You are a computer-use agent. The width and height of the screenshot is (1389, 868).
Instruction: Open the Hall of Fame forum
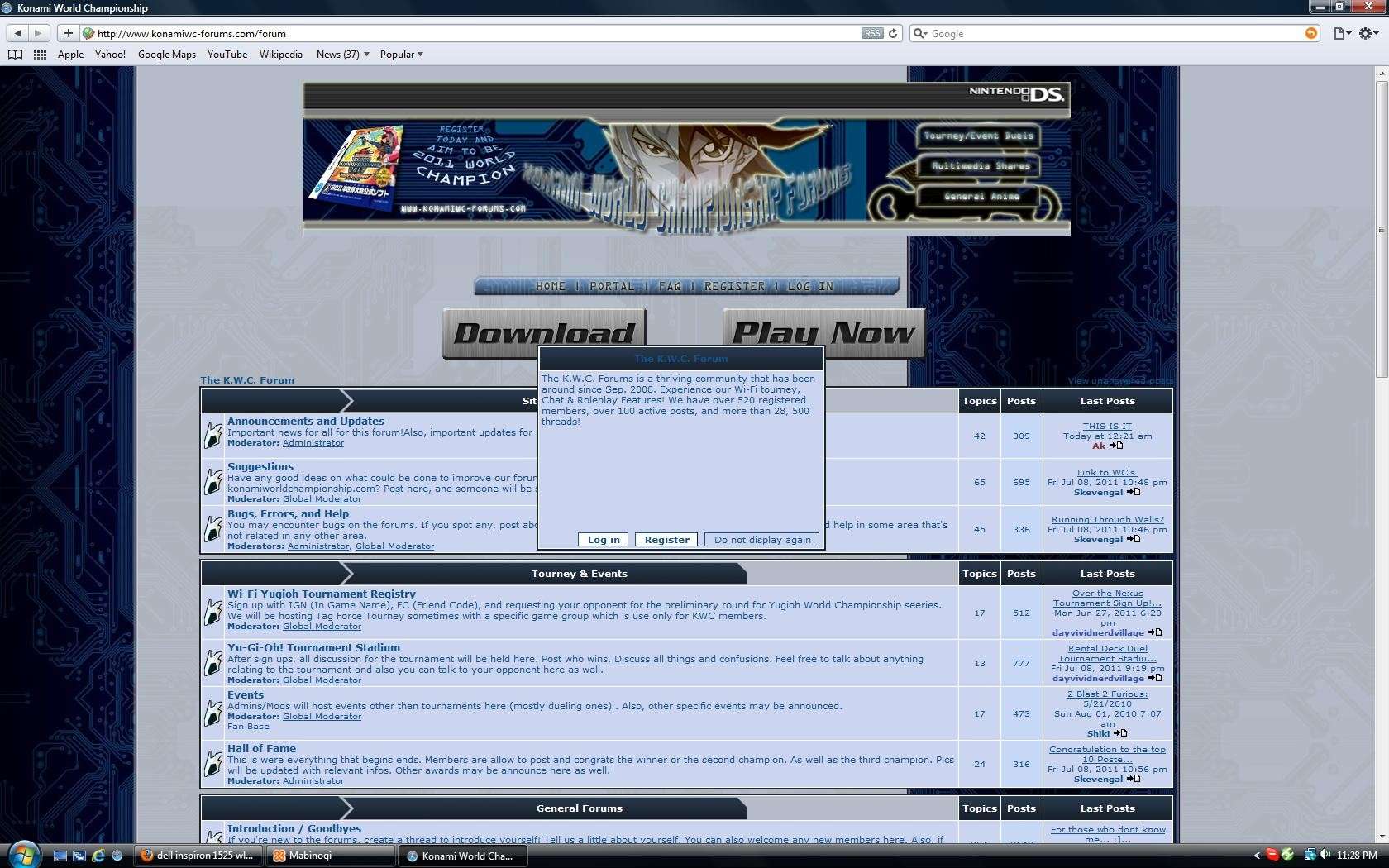click(x=261, y=748)
